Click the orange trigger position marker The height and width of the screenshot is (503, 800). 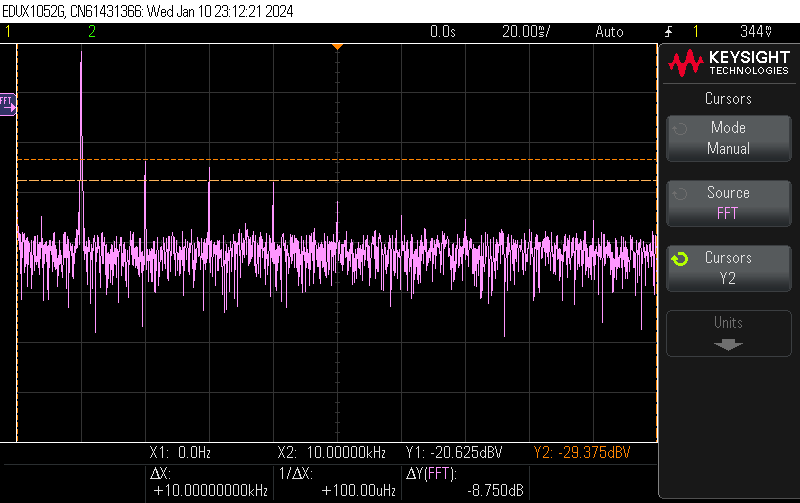point(337,47)
